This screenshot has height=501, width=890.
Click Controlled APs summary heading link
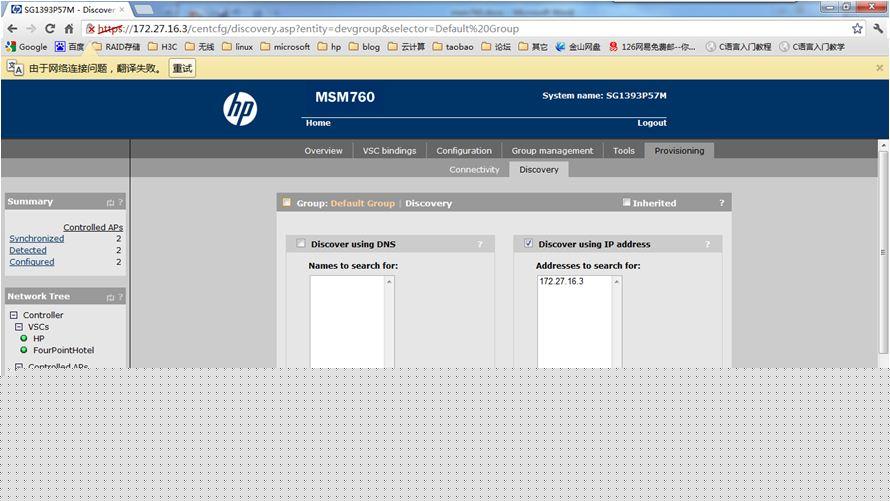point(93,227)
